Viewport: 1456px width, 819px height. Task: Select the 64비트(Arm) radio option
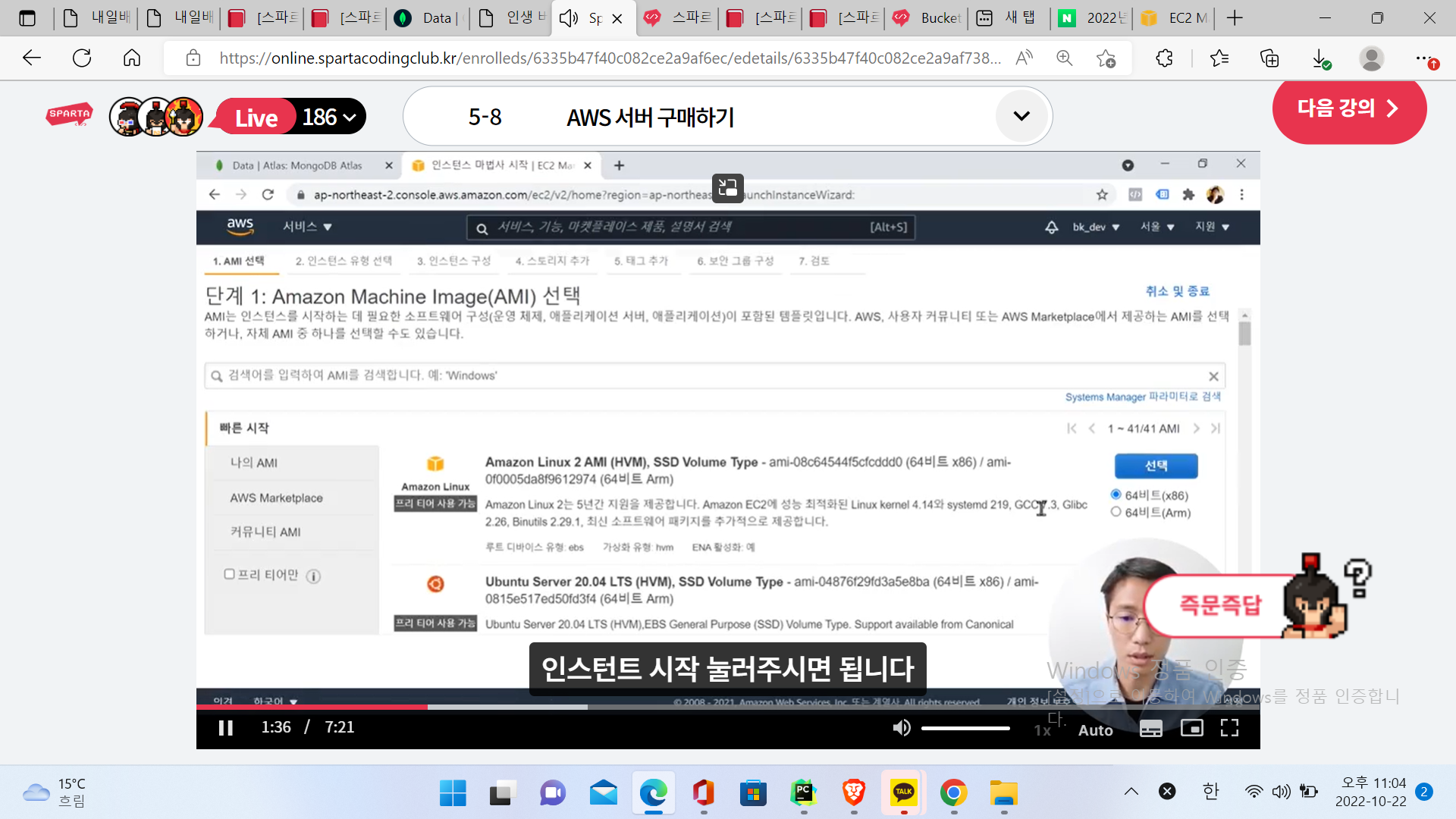[1116, 512]
